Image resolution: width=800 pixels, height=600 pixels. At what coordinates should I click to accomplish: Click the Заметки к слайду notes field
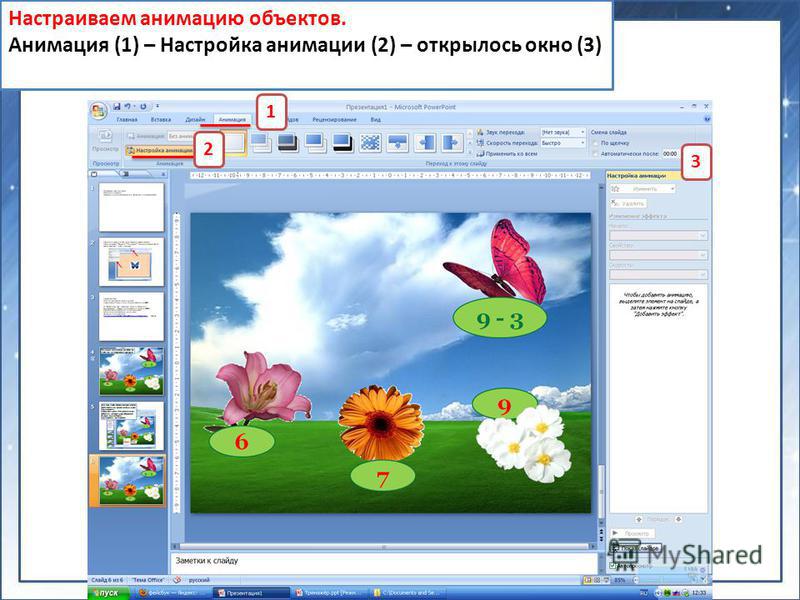point(383,563)
